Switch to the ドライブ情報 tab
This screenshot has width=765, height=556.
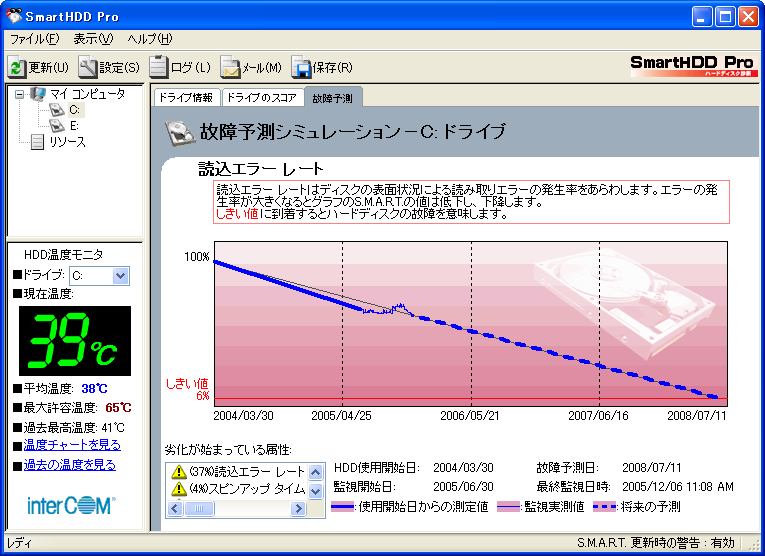[x=186, y=98]
